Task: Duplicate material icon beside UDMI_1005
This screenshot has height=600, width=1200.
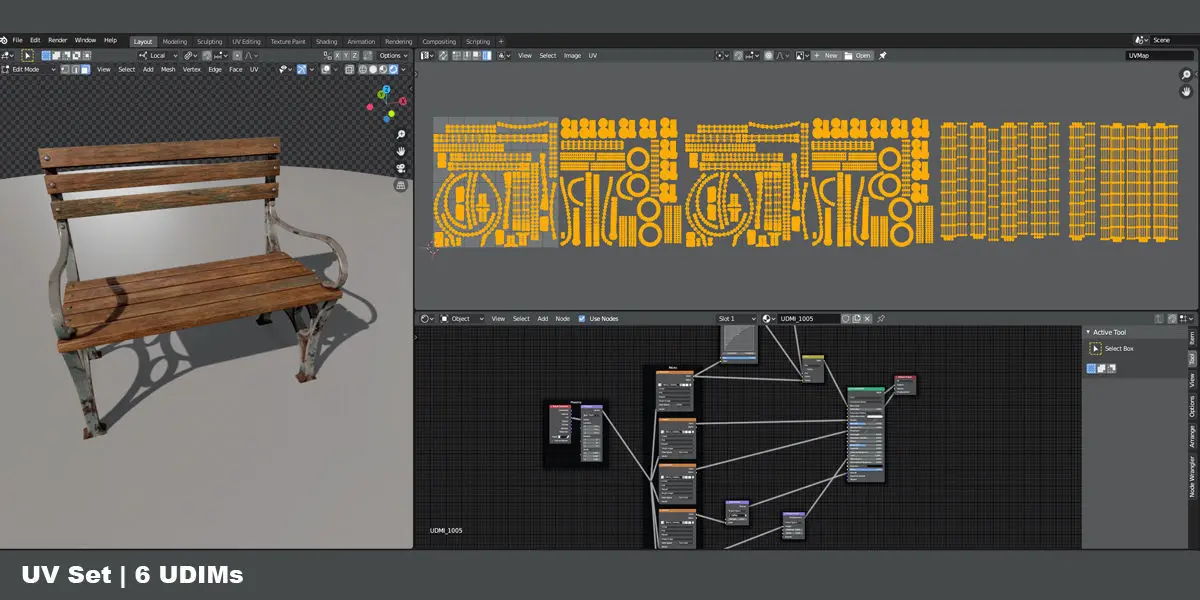Action: pos(856,319)
